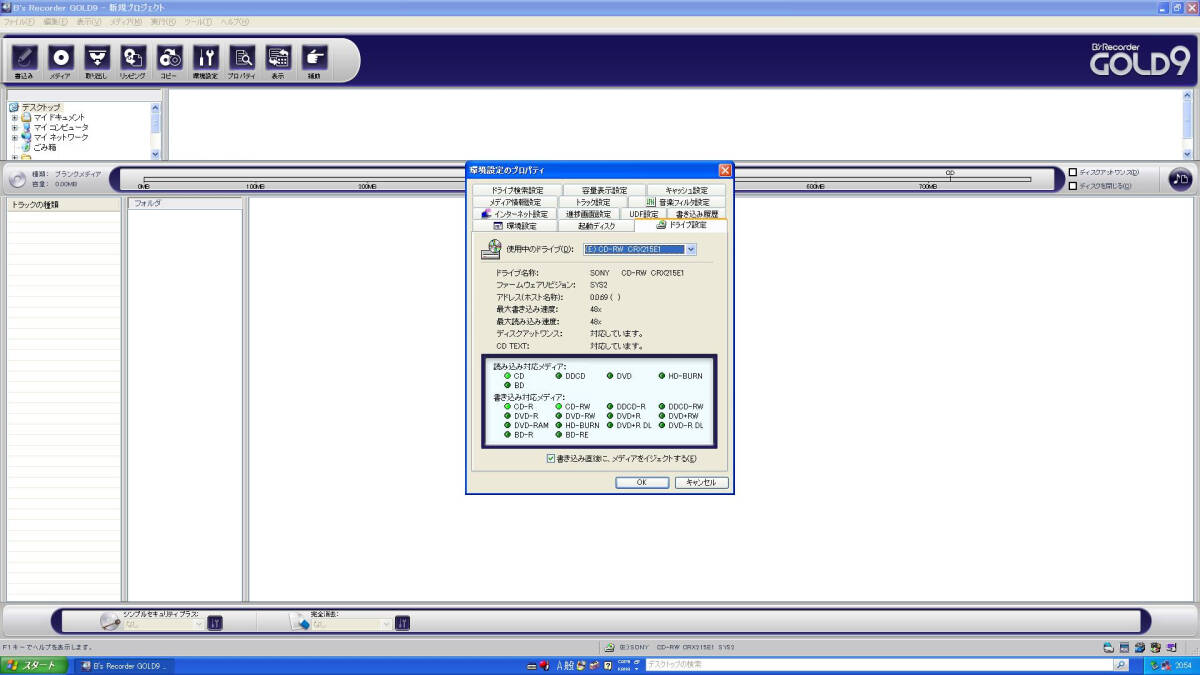Expand the マイ コンピュータ tree node

(15, 128)
